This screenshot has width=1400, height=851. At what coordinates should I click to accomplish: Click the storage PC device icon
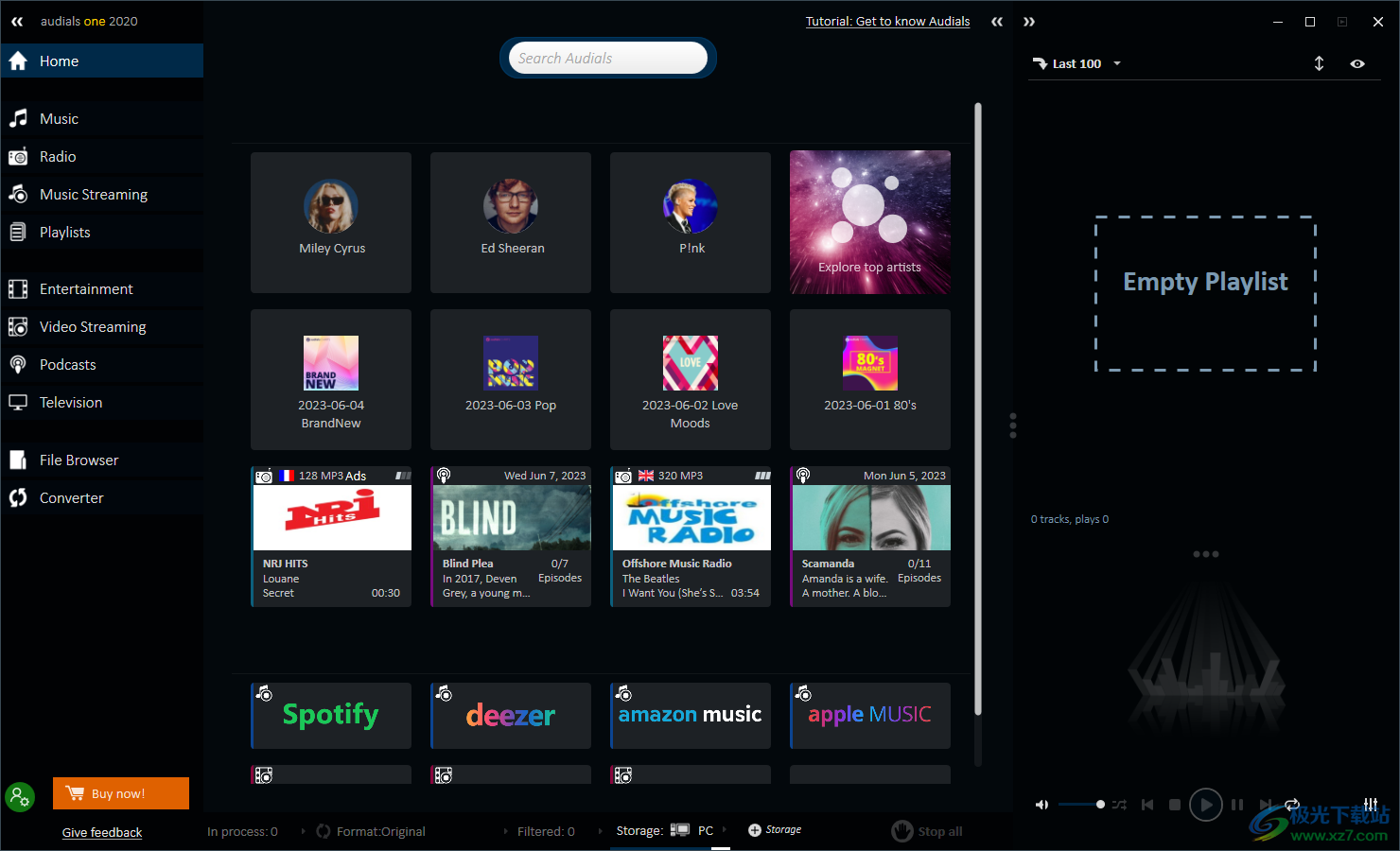(679, 830)
